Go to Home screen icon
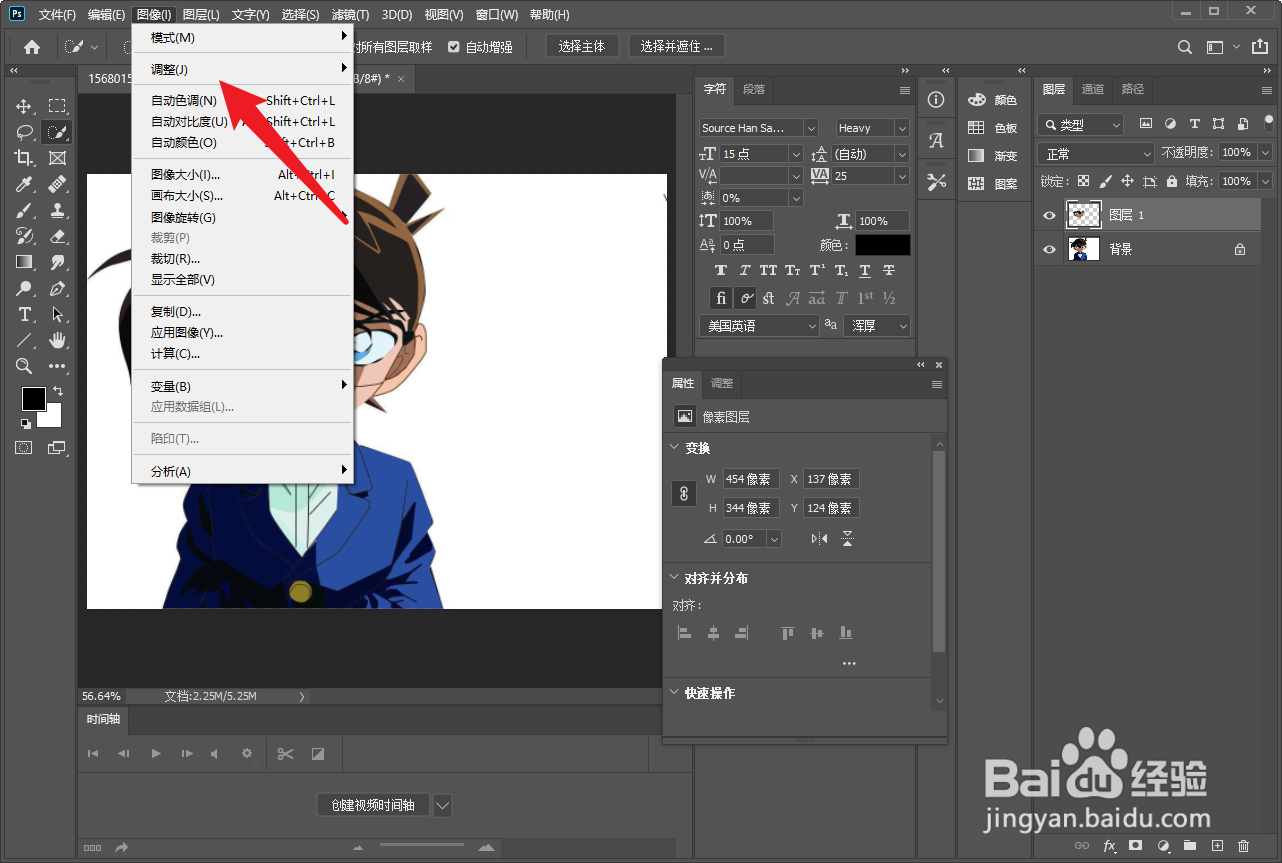Image resolution: width=1282 pixels, height=863 pixels. [32, 47]
